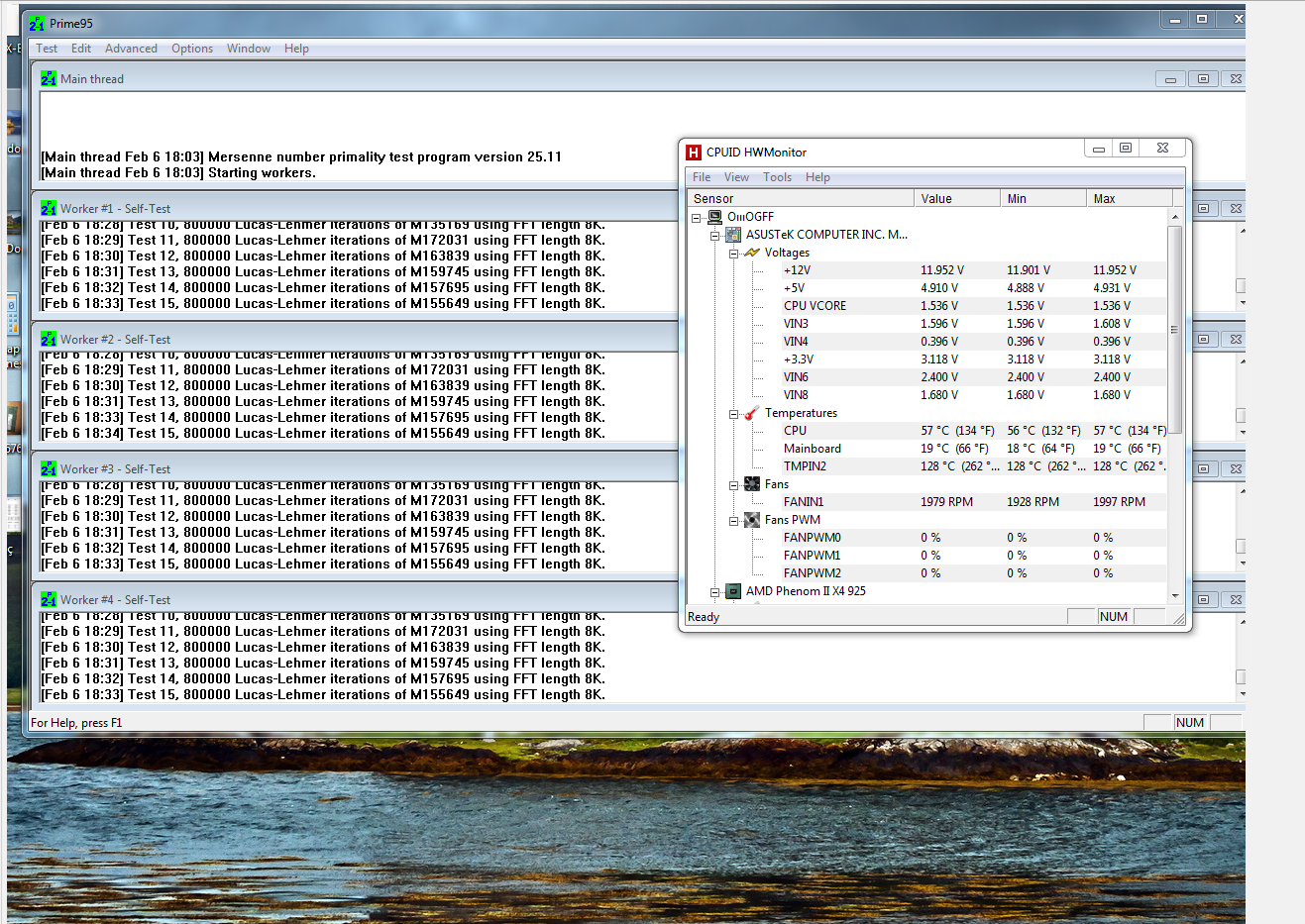Click the Main thread window icon
The width and height of the screenshot is (1305, 924).
click(49, 78)
